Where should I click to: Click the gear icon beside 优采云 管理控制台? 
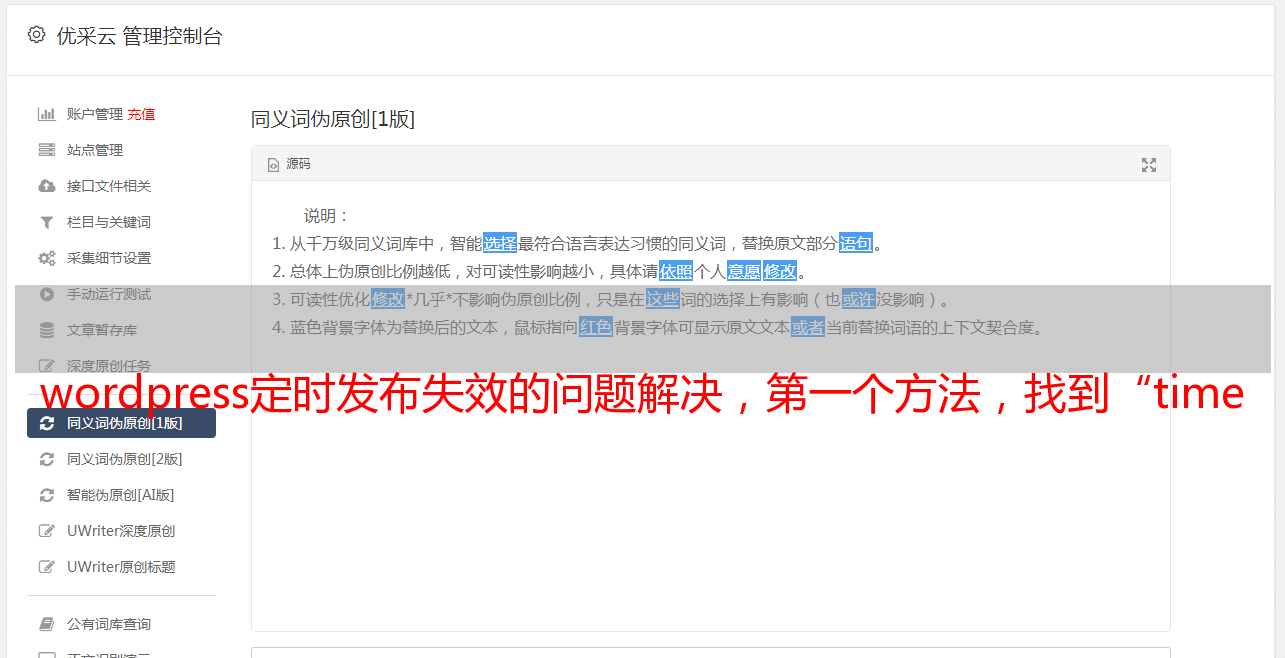coord(37,35)
